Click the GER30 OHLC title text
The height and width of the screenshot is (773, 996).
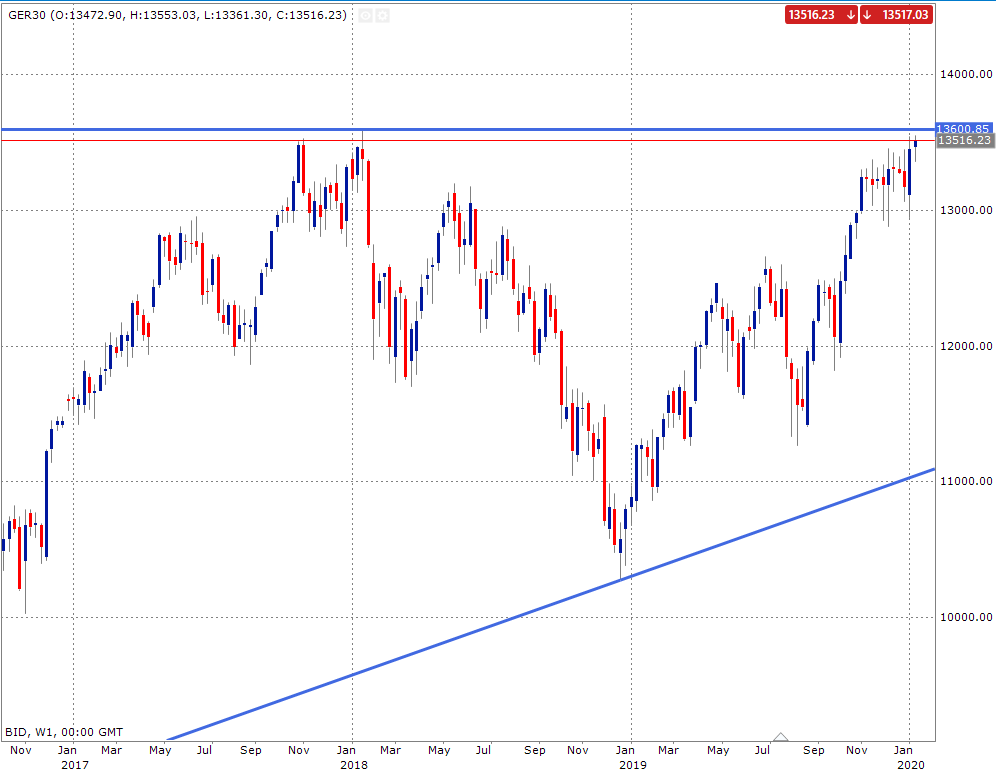177,15
